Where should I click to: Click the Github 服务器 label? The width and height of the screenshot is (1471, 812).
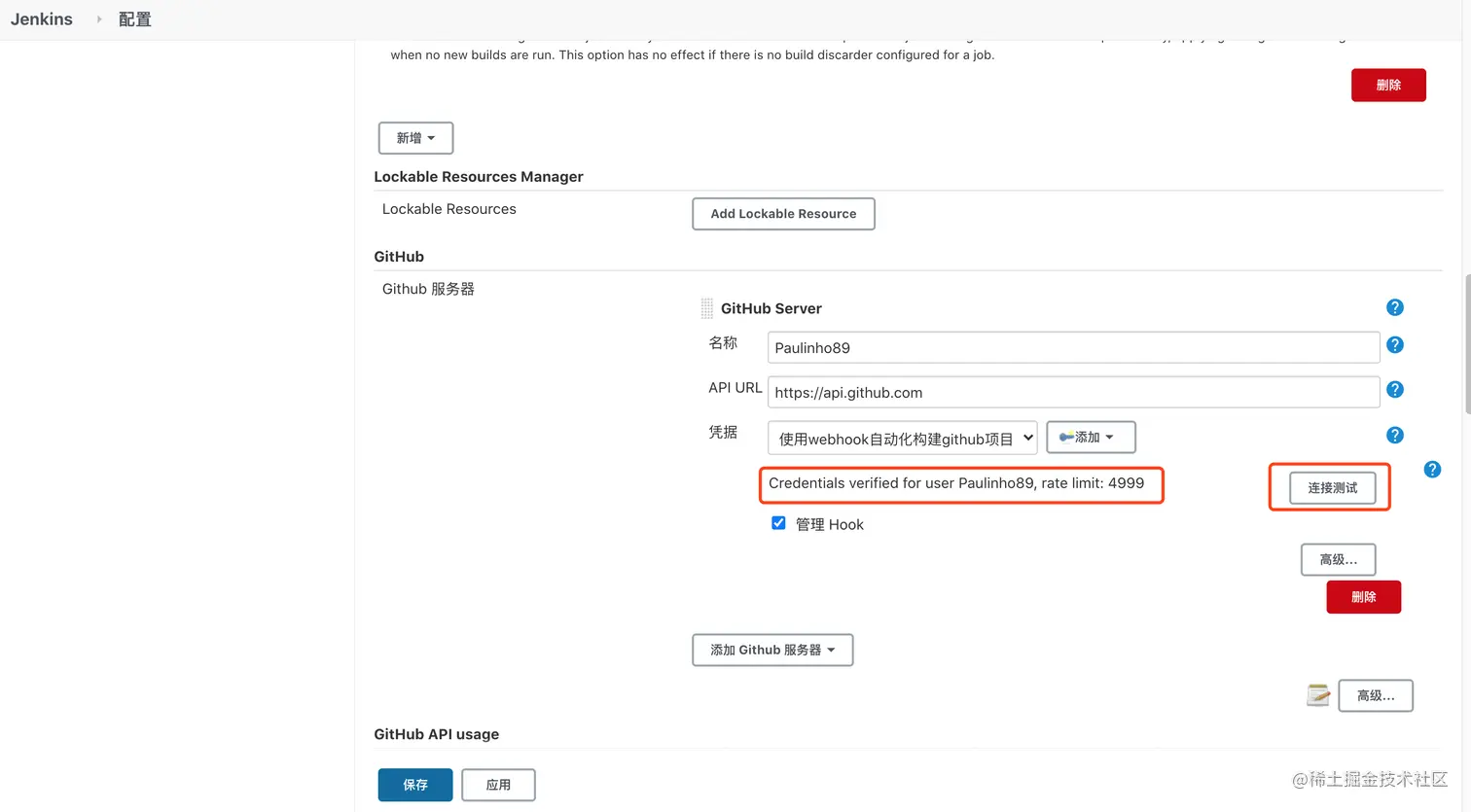(428, 289)
